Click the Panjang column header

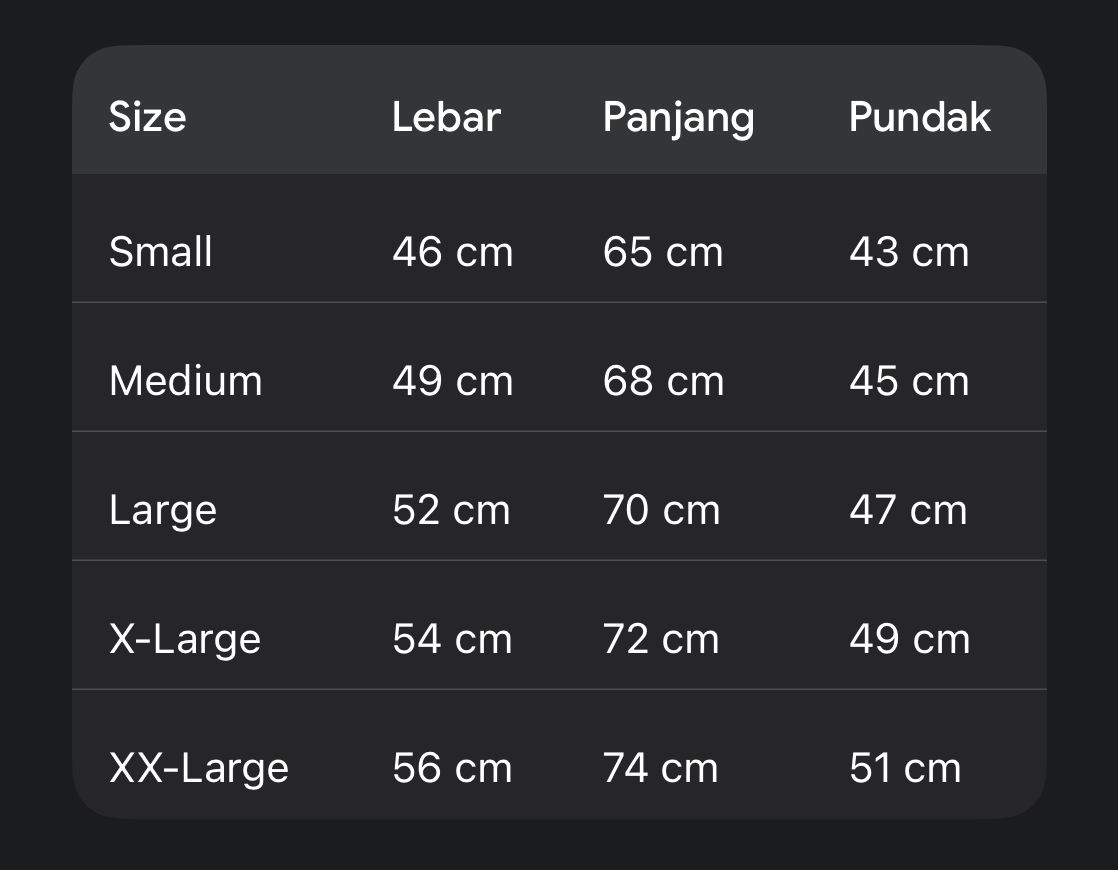coord(678,119)
